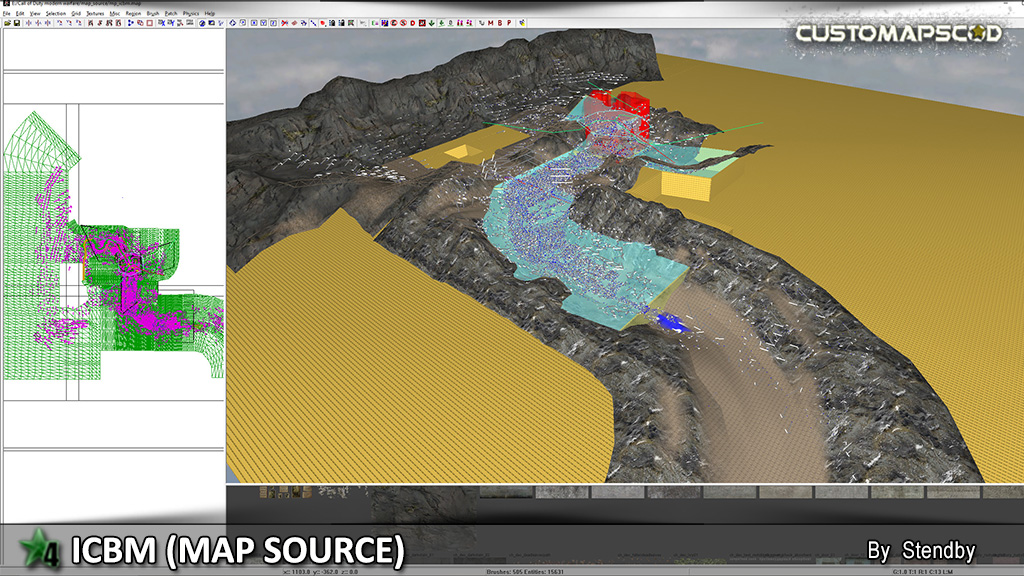This screenshot has height=576, width=1024.
Task: Open the Misc menu
Action: [x=115, y=13]
